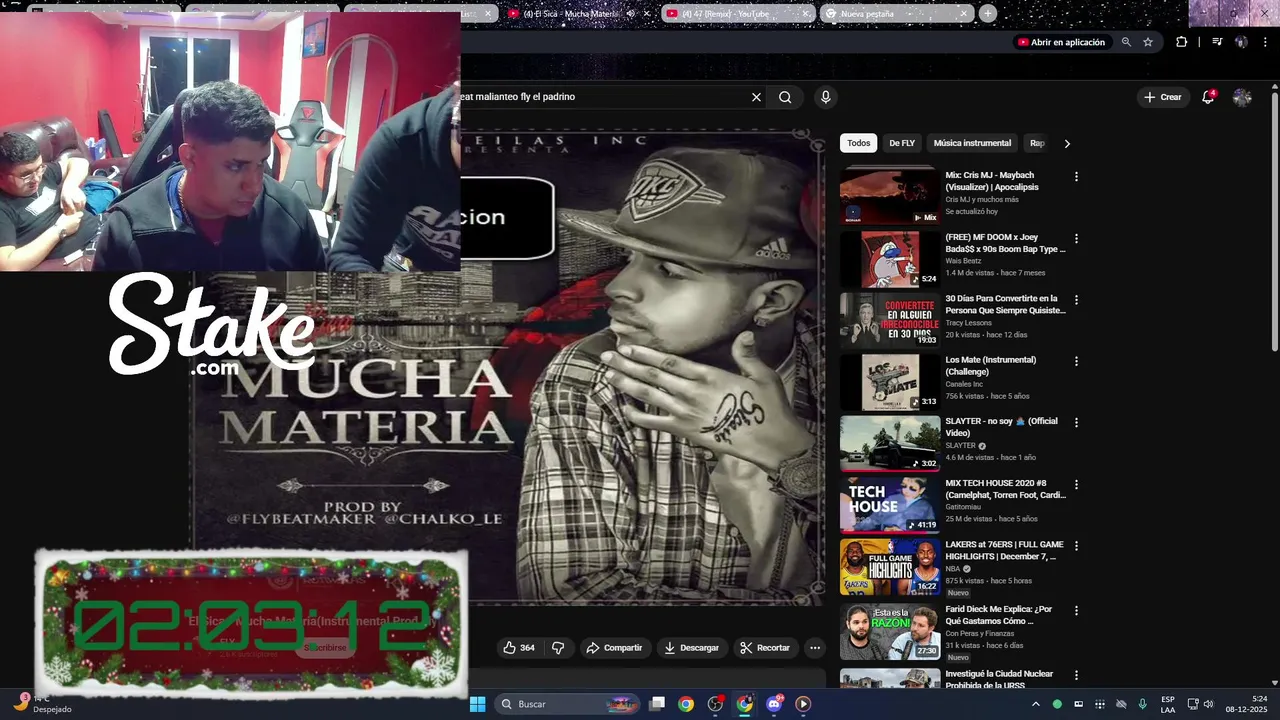Dislike the Mucha Materia video
The width and height of the screenshot is (1280, 720).
[558, 648]
